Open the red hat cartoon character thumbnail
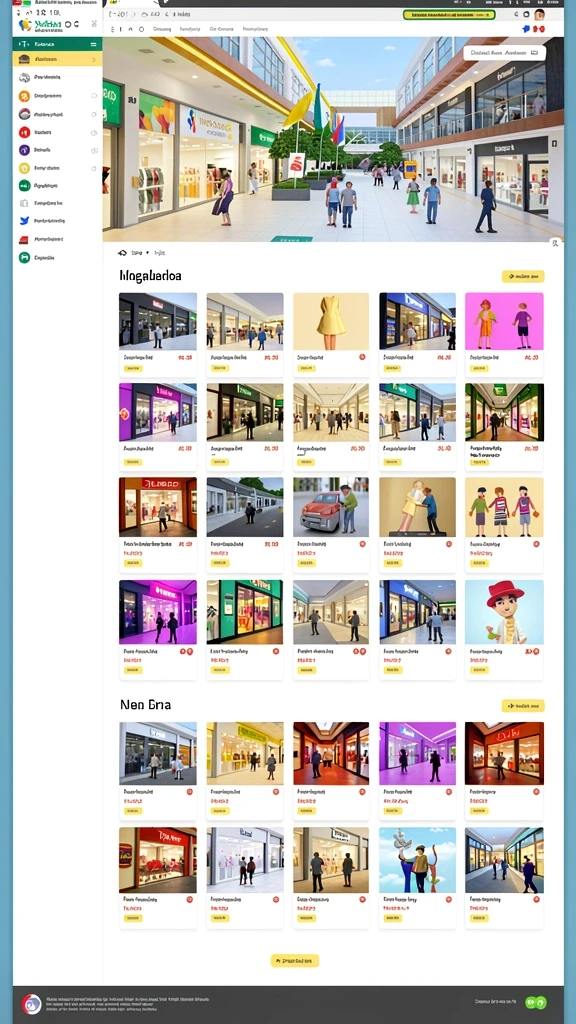This screenshot has width=576, height=1024. click(x=504, y=612)
